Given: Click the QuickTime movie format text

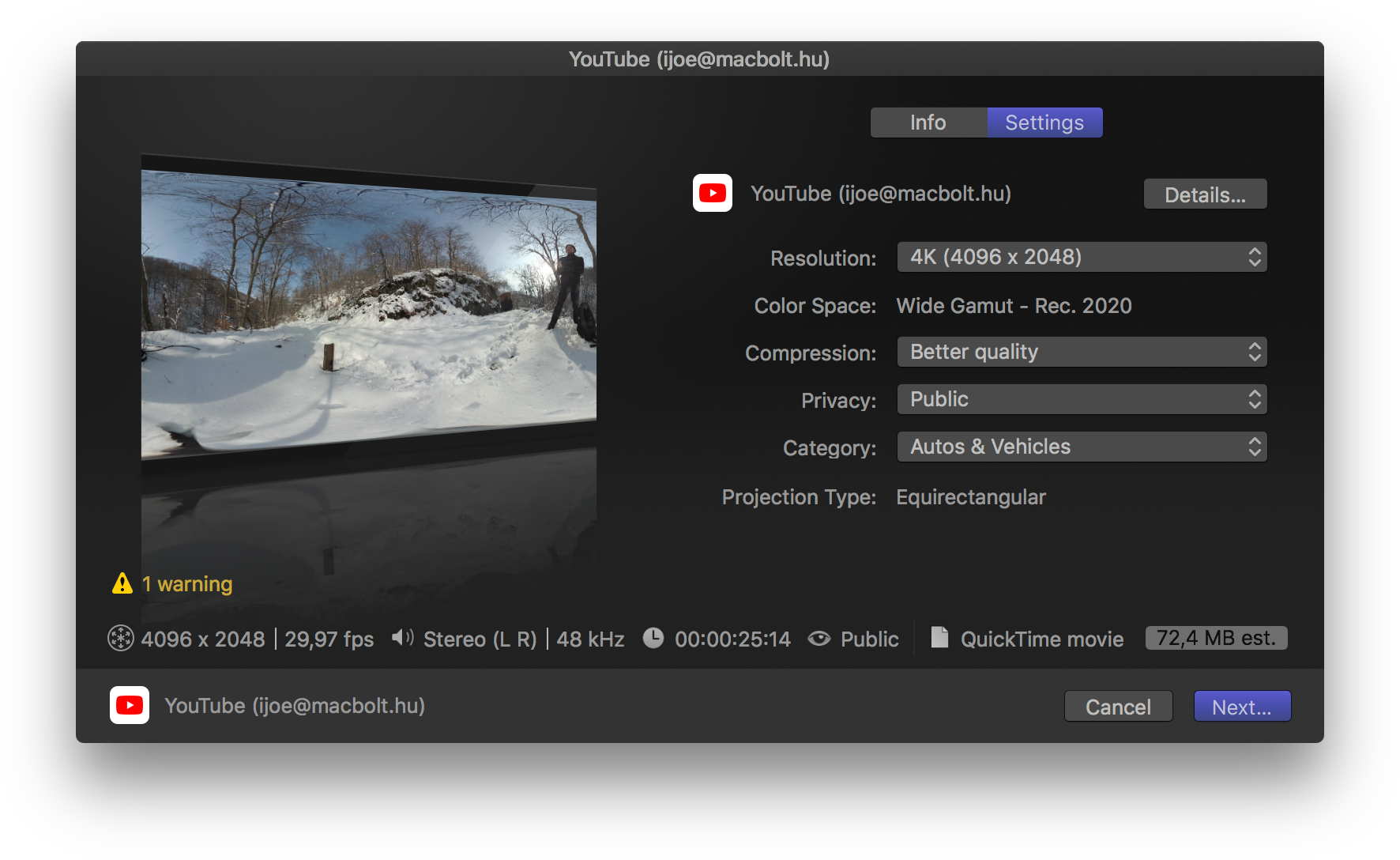Looking at the screenshot, I should [1042, 639].
